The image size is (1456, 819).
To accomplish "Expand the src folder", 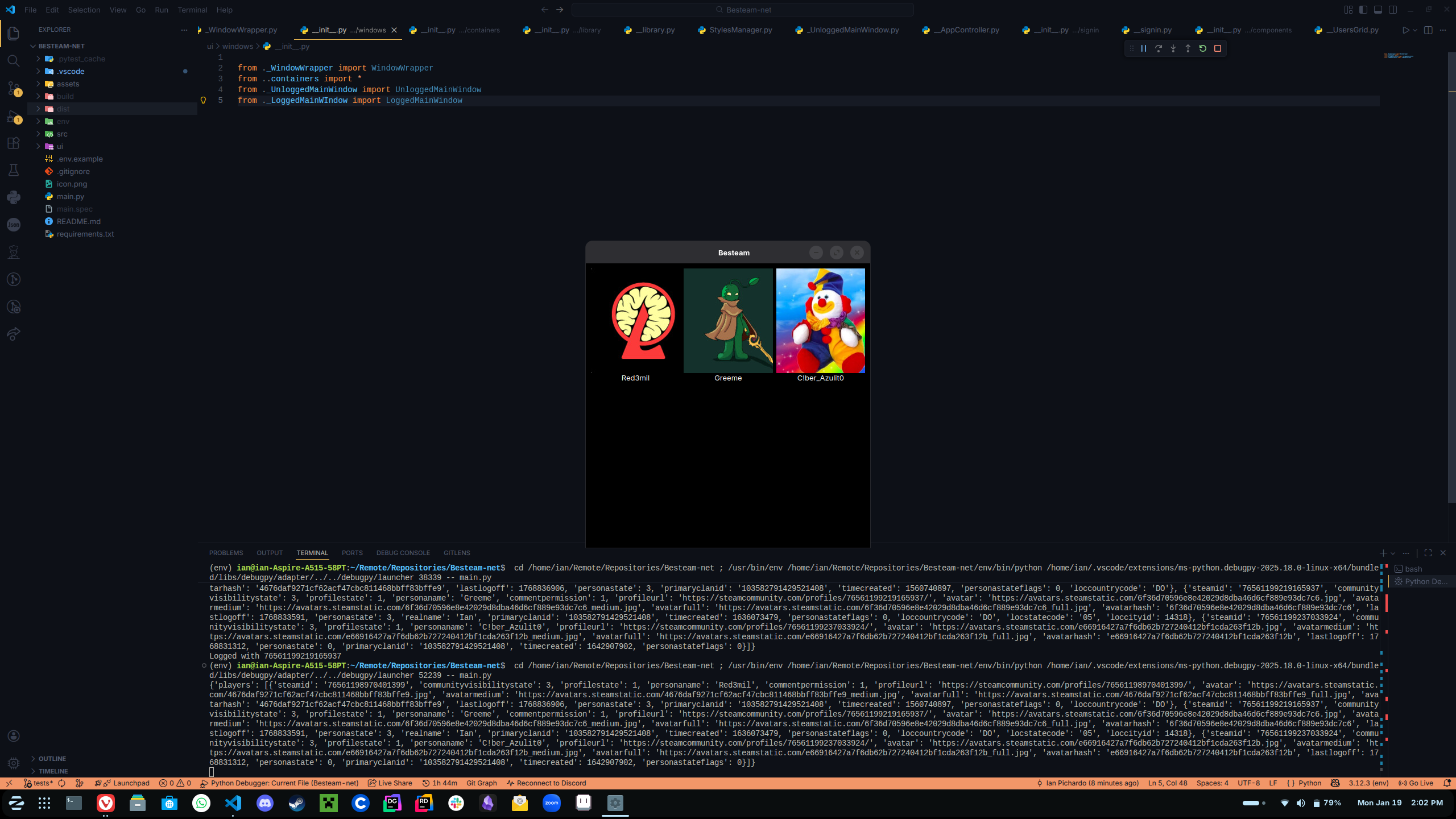I will (x=62, y=134).
